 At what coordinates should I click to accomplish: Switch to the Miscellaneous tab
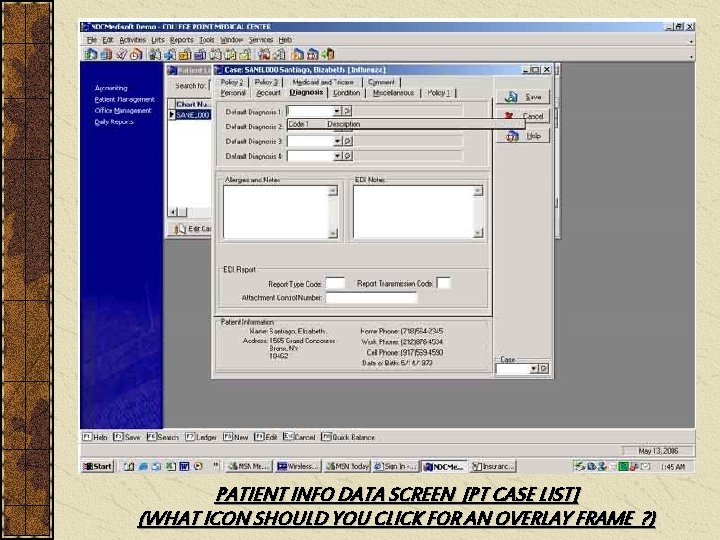pos(393,93)
